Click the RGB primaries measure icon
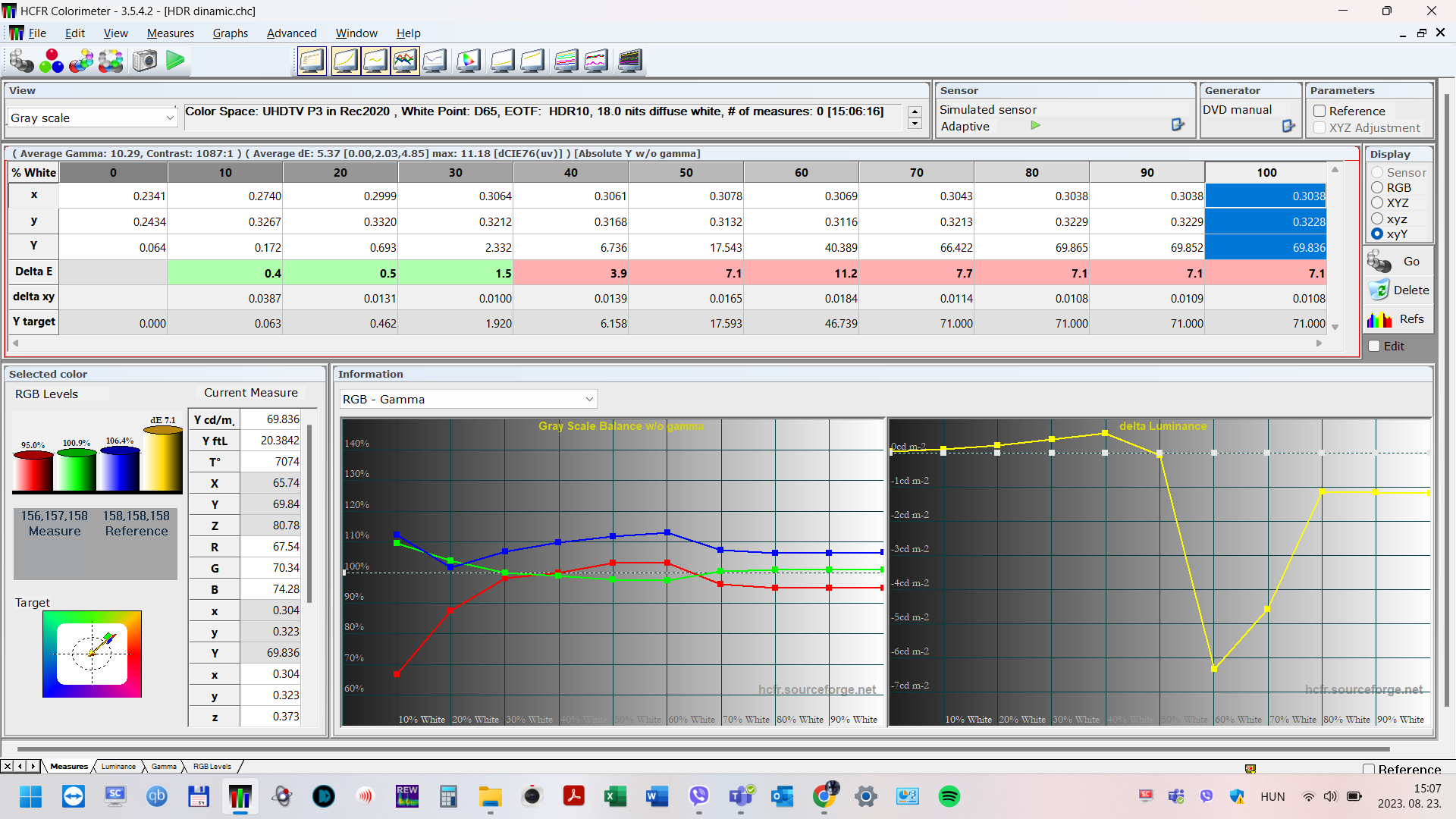The image size is (1456, 819). point(52,61)
